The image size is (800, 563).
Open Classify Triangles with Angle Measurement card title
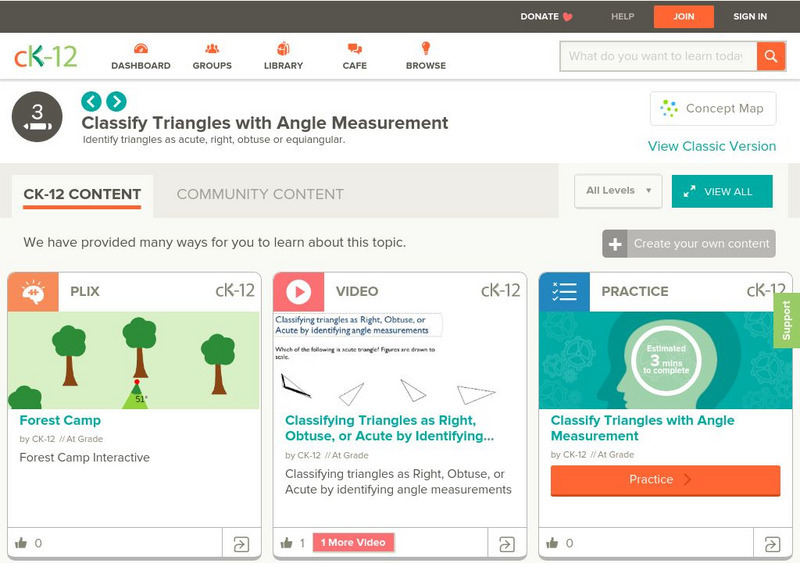642,428
